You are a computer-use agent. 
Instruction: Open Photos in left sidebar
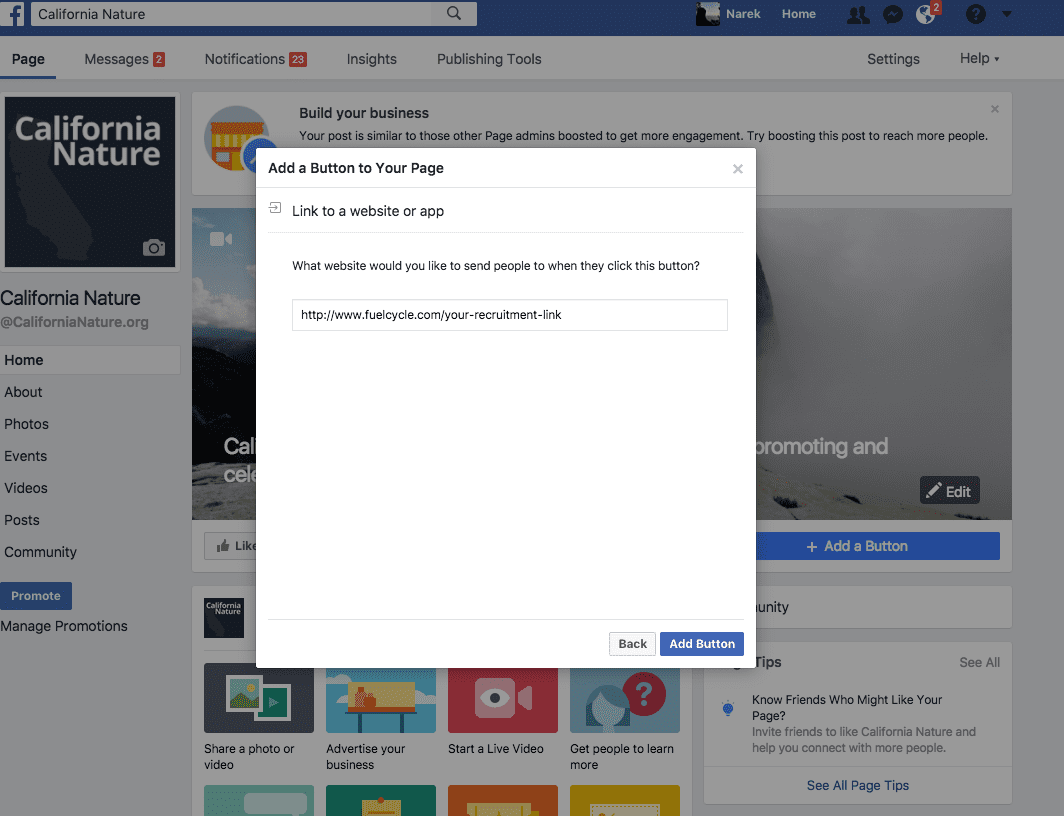pos(26,424)
